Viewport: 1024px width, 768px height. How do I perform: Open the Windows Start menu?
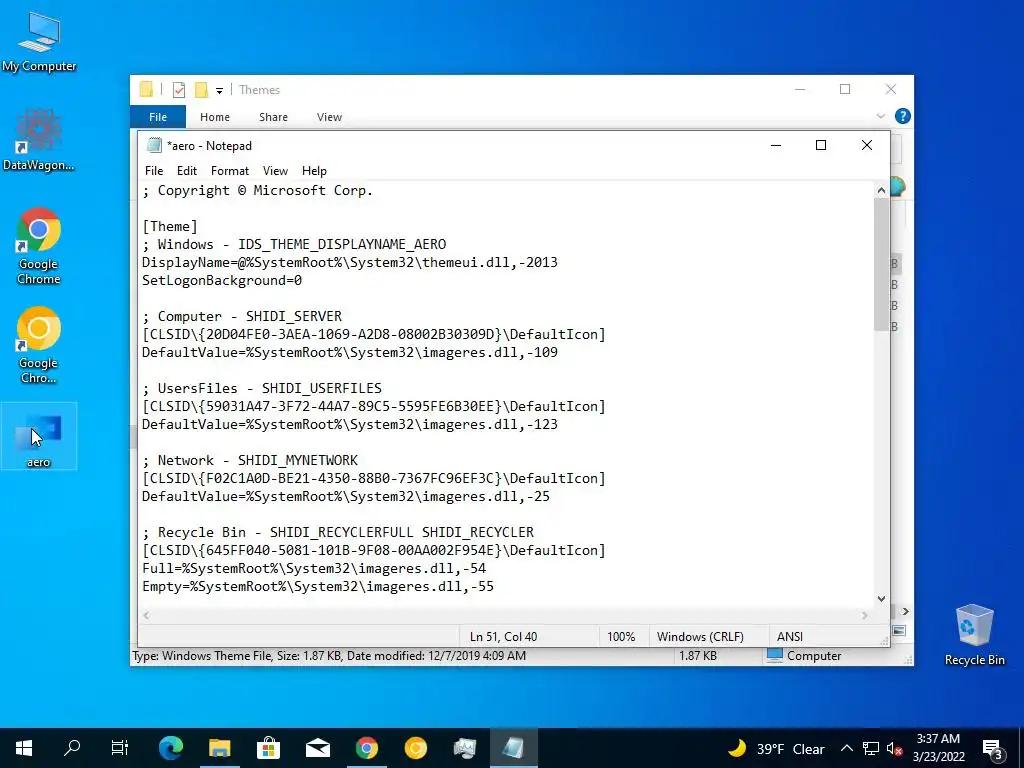coord(24,748)
